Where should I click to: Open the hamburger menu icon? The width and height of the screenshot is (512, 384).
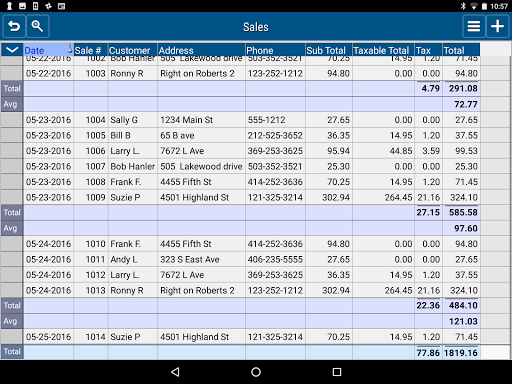(474, 26)
